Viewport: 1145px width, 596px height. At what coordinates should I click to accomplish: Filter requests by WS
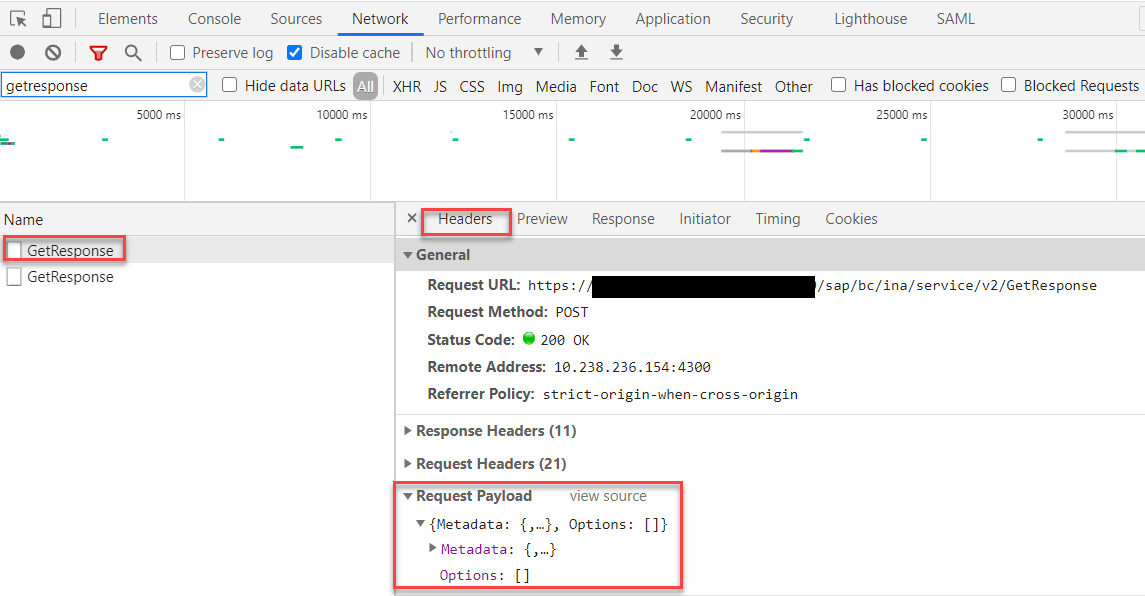pyautogui.click(x=681, y=86)
